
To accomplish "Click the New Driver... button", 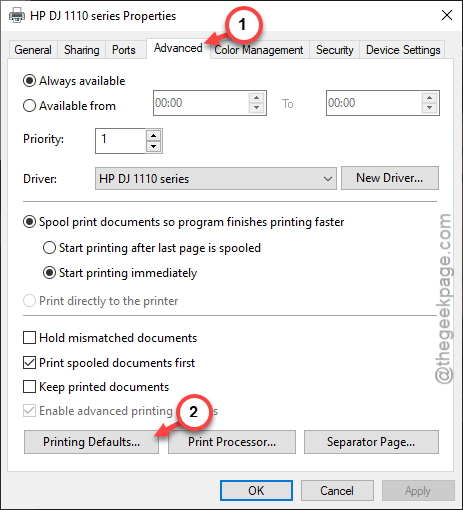I will click(390, 178).
